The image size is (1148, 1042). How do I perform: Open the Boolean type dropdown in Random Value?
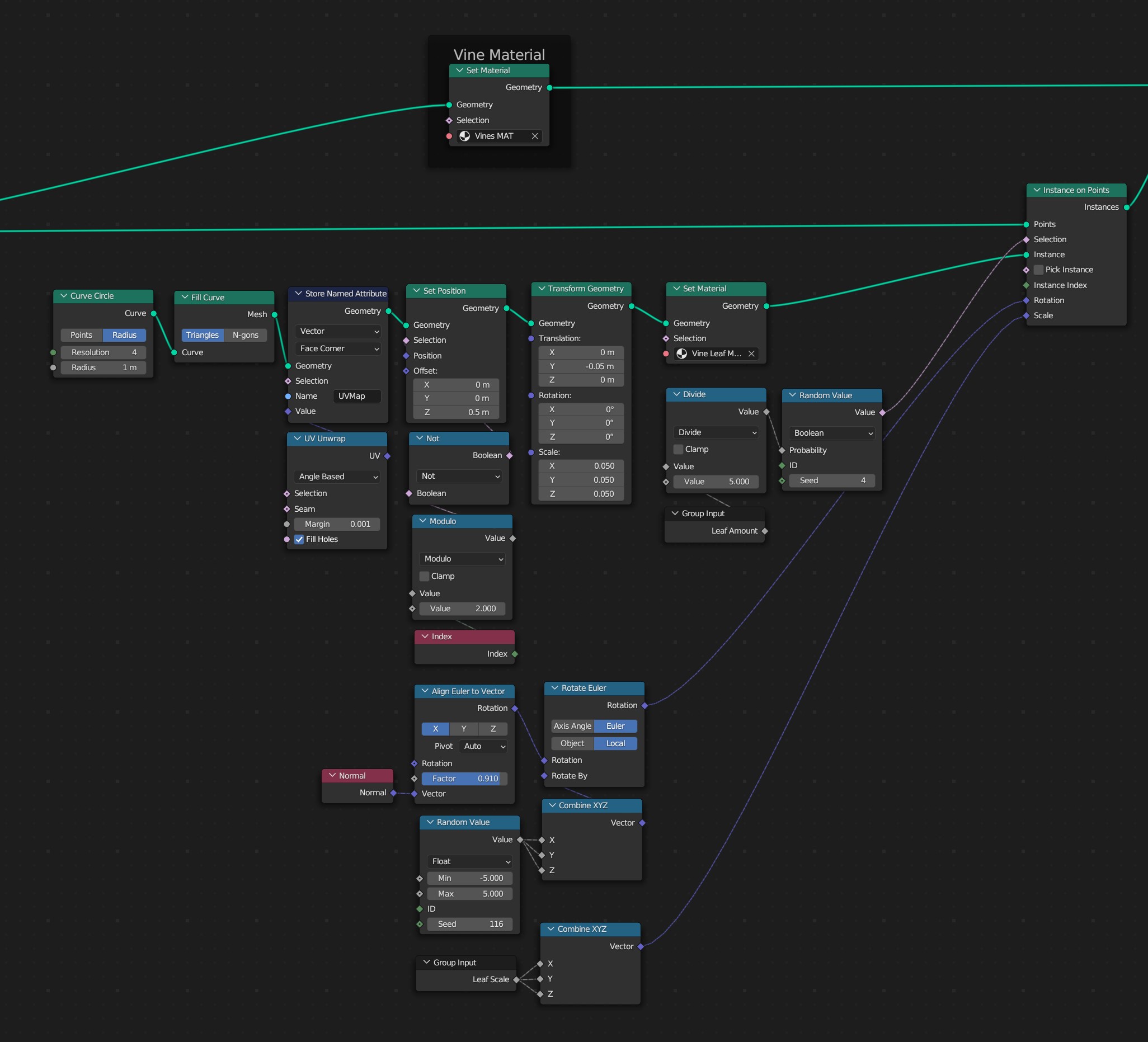831,433
